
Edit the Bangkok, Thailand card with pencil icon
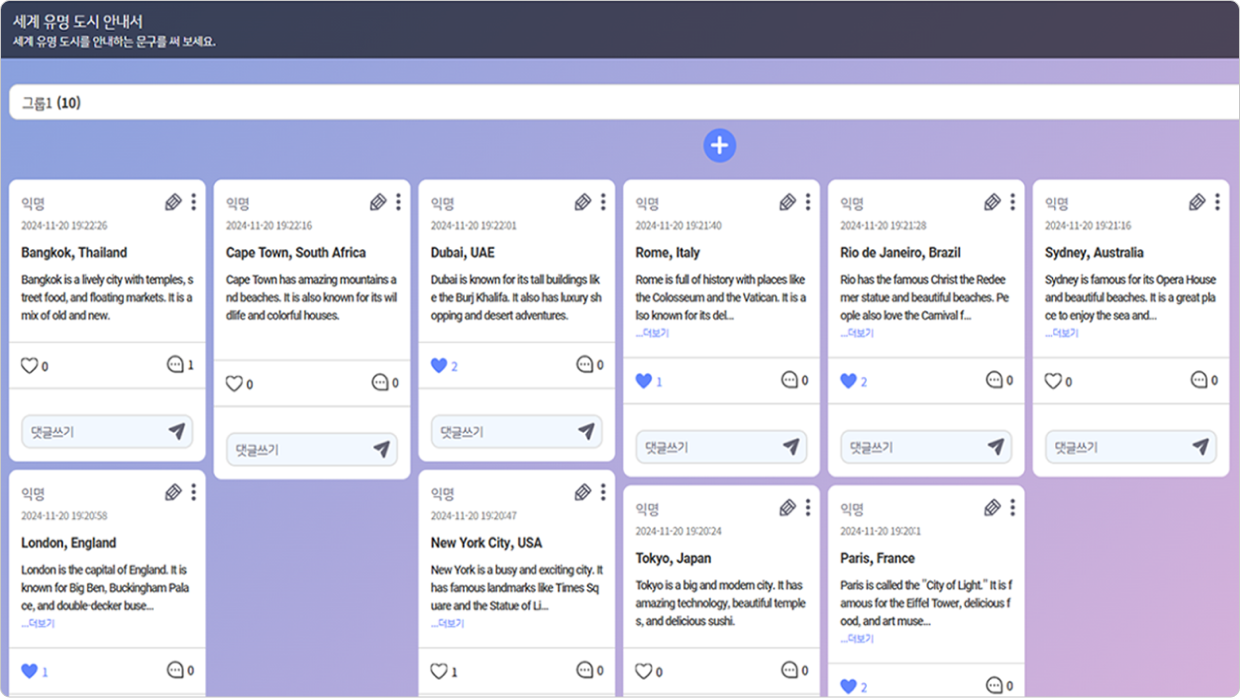173,203
